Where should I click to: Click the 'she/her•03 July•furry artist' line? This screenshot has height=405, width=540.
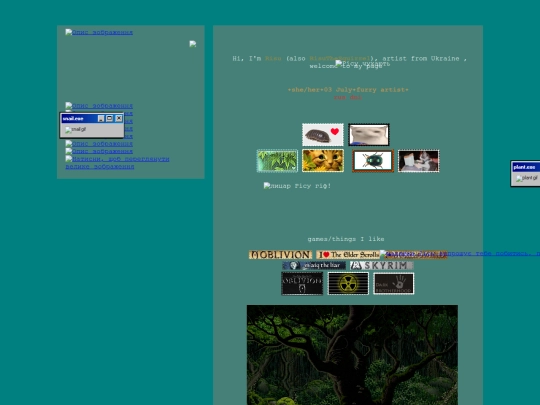coord(348,90)
